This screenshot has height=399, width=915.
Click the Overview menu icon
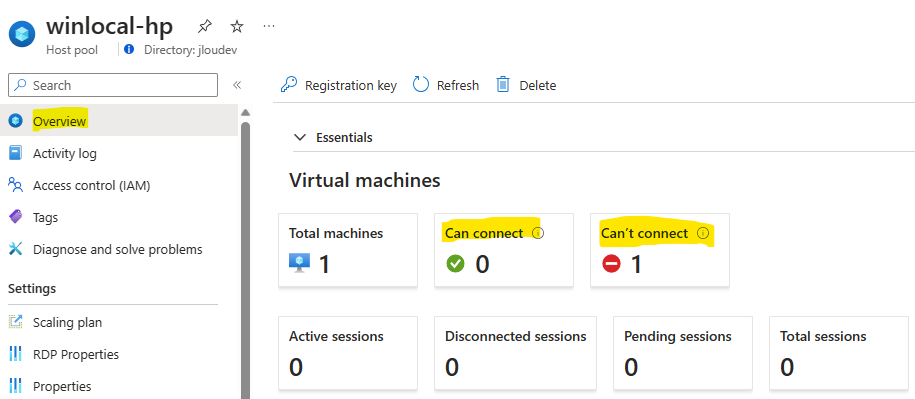coord(16,121)
